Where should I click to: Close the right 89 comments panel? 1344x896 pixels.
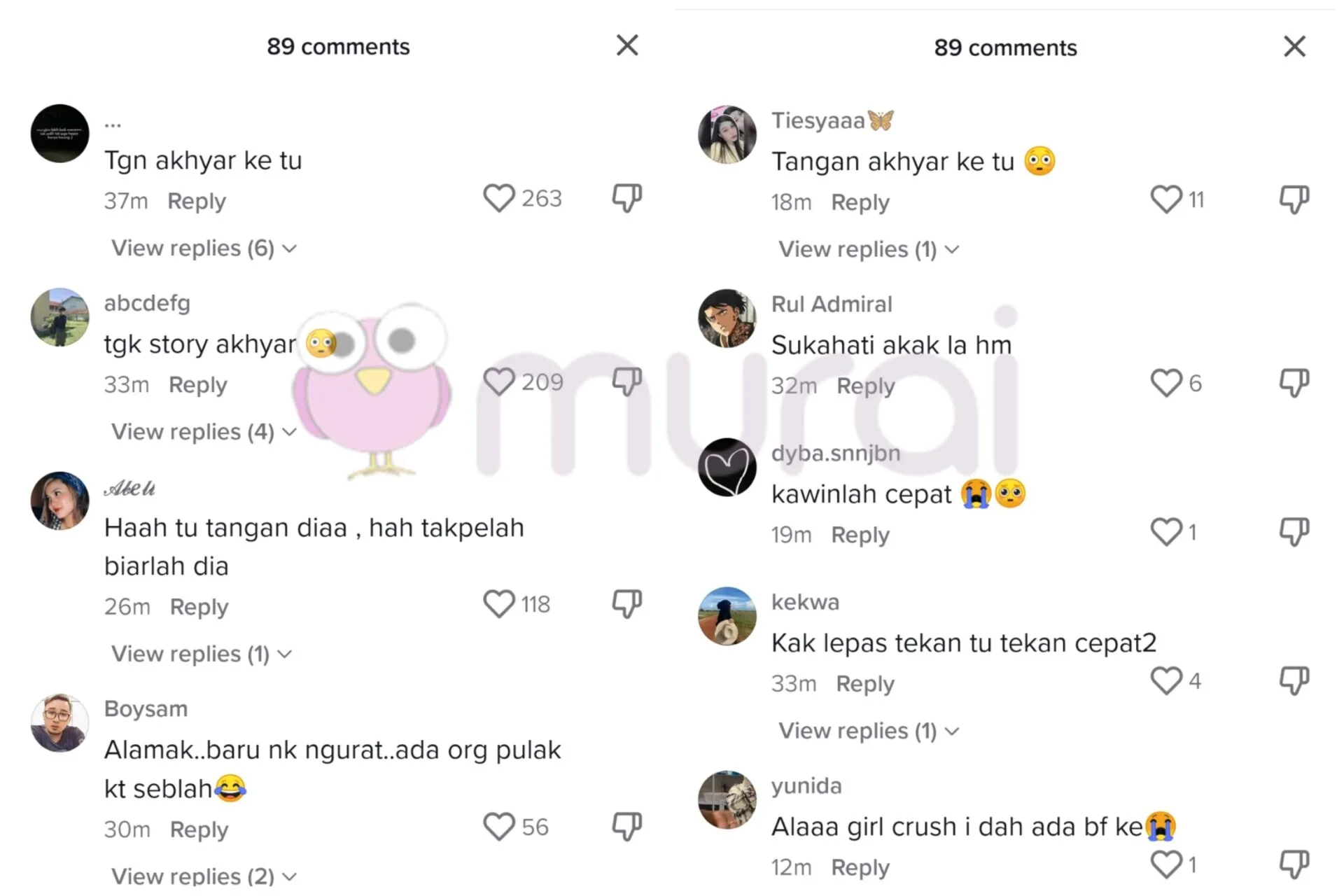[x=1295, y=47]
